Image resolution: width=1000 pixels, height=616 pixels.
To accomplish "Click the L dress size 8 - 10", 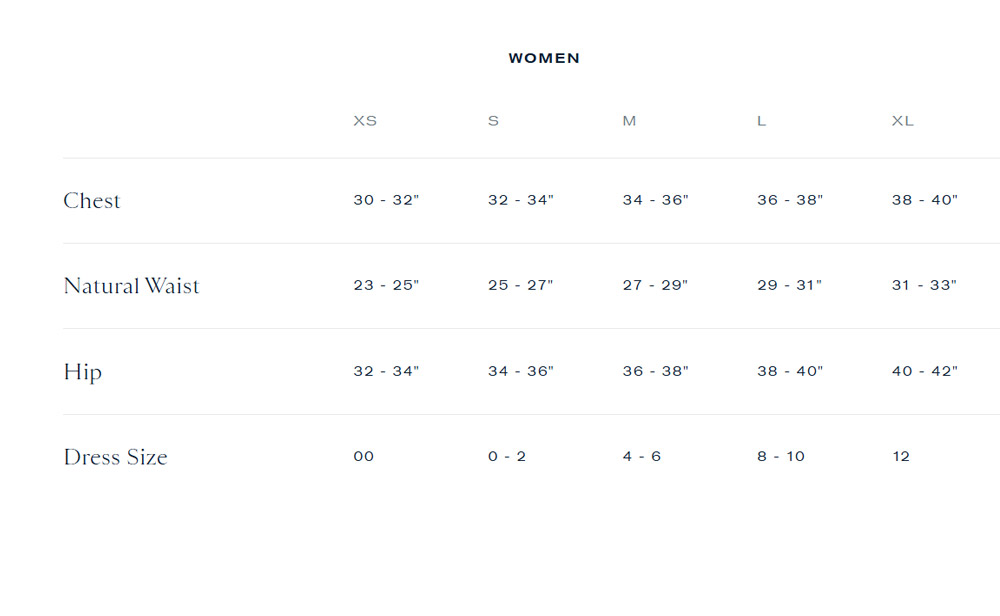I will [781, 457].
